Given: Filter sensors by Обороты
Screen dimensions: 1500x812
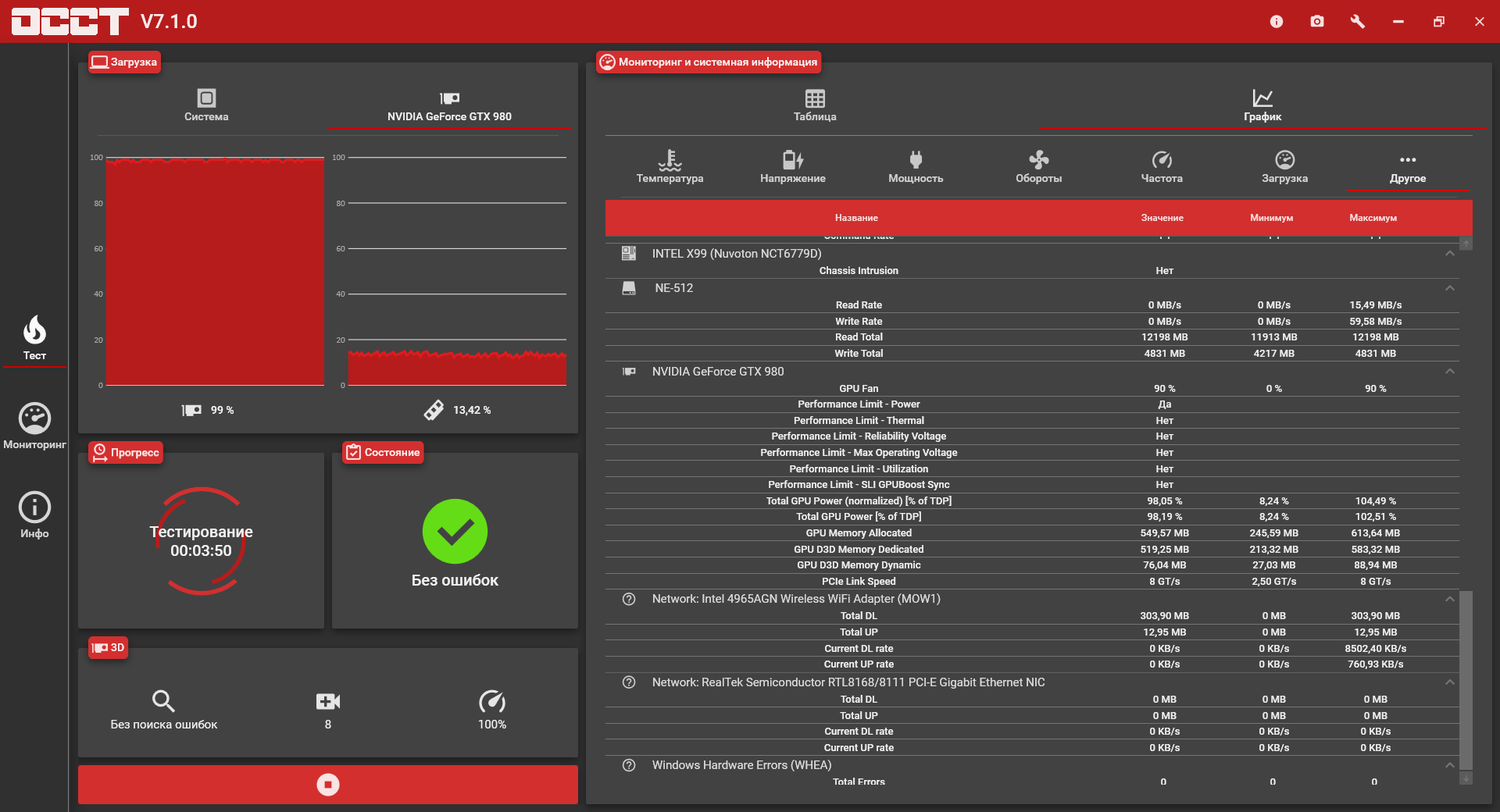Looking at the screenshot, I should 1038,168.
